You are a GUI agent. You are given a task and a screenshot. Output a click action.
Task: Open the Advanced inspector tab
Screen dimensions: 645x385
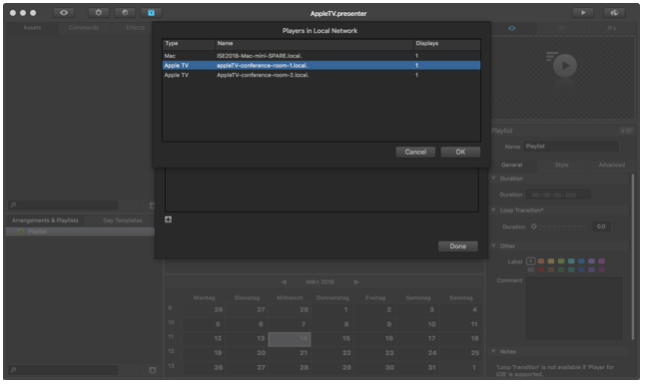[x=611, y=165]
